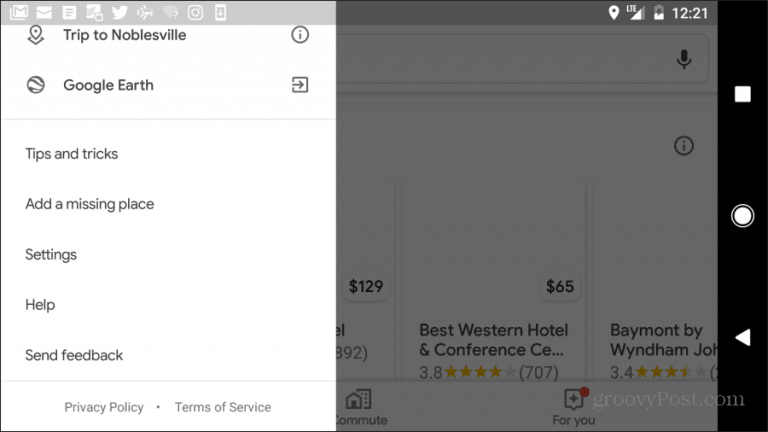Select Add a missing place
Viewport: 768px width, 432px height.
click(x=90, y=204)
